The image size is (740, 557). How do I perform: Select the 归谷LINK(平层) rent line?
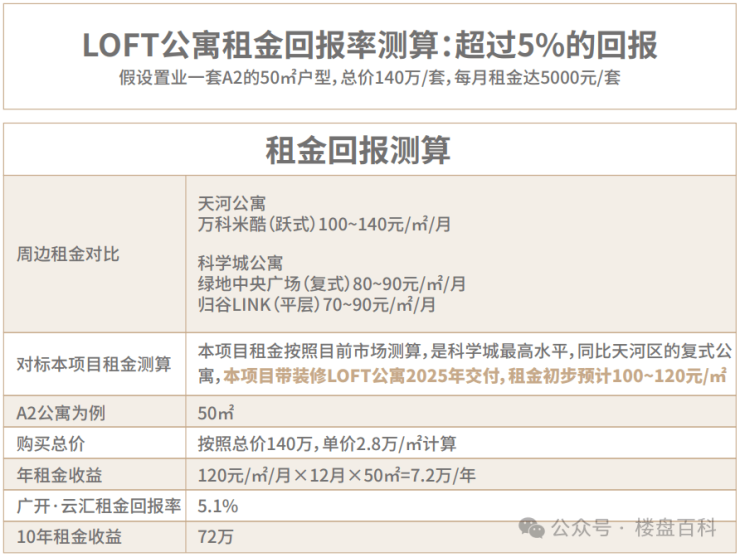click(317, 304)
